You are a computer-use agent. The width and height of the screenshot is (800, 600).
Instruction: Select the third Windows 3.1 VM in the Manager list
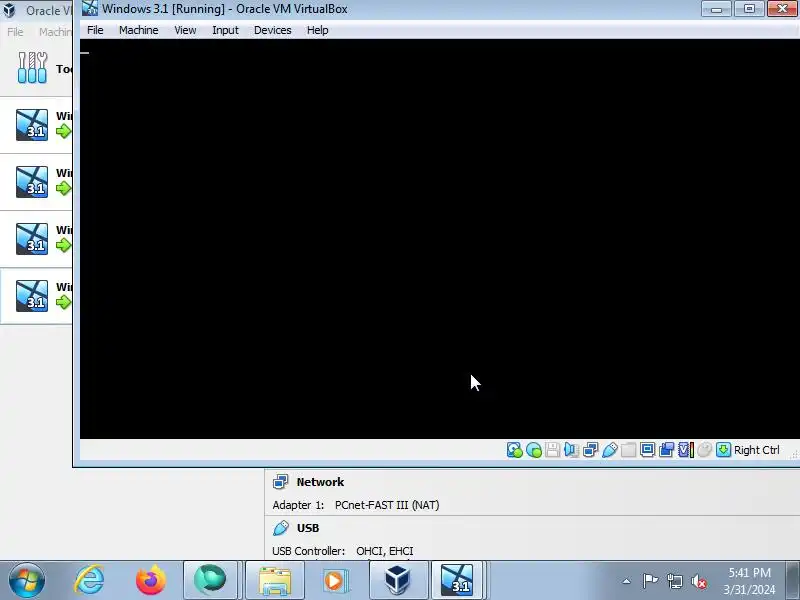[36, 239]
